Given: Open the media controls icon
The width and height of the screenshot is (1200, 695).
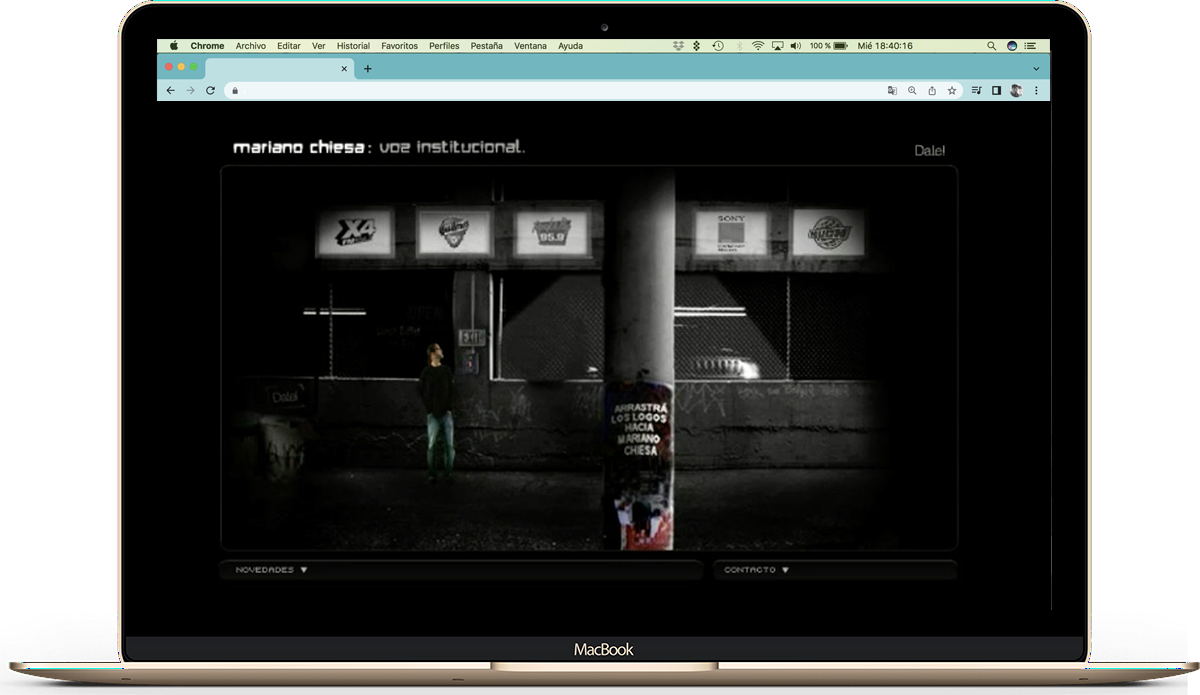Looking at the screenshot, I should click(976, 90).
